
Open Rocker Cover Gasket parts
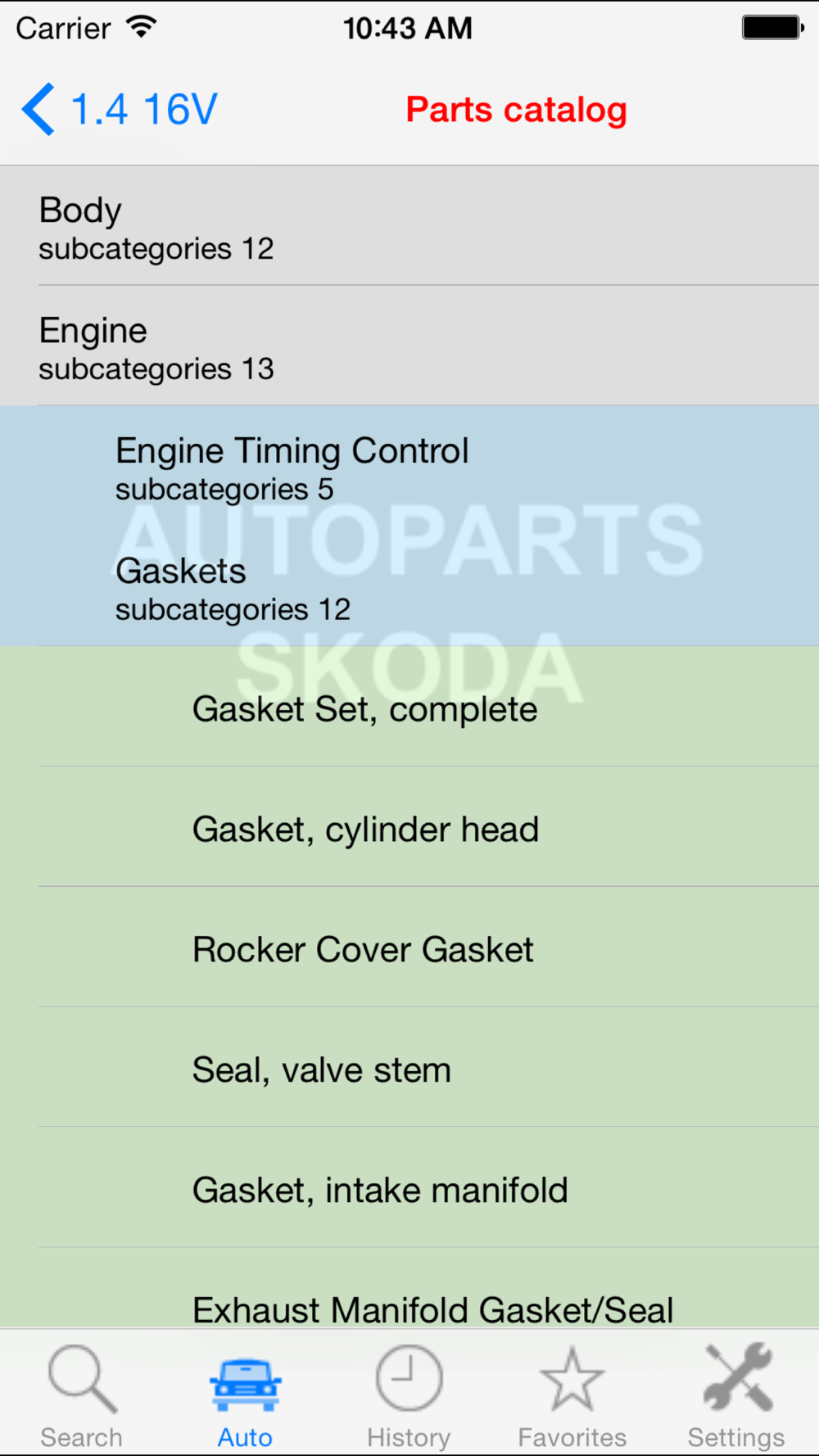(409, 947)
